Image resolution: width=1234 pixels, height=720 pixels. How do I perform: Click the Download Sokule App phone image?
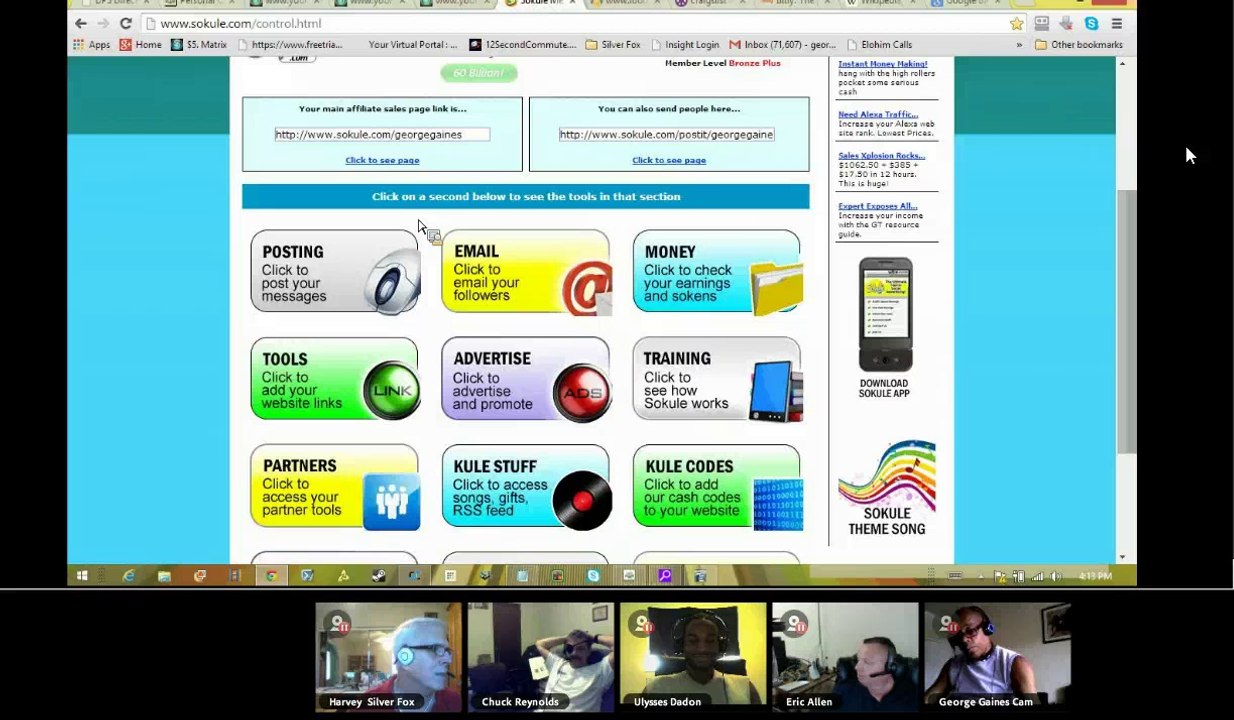click(x=885, y=315)
